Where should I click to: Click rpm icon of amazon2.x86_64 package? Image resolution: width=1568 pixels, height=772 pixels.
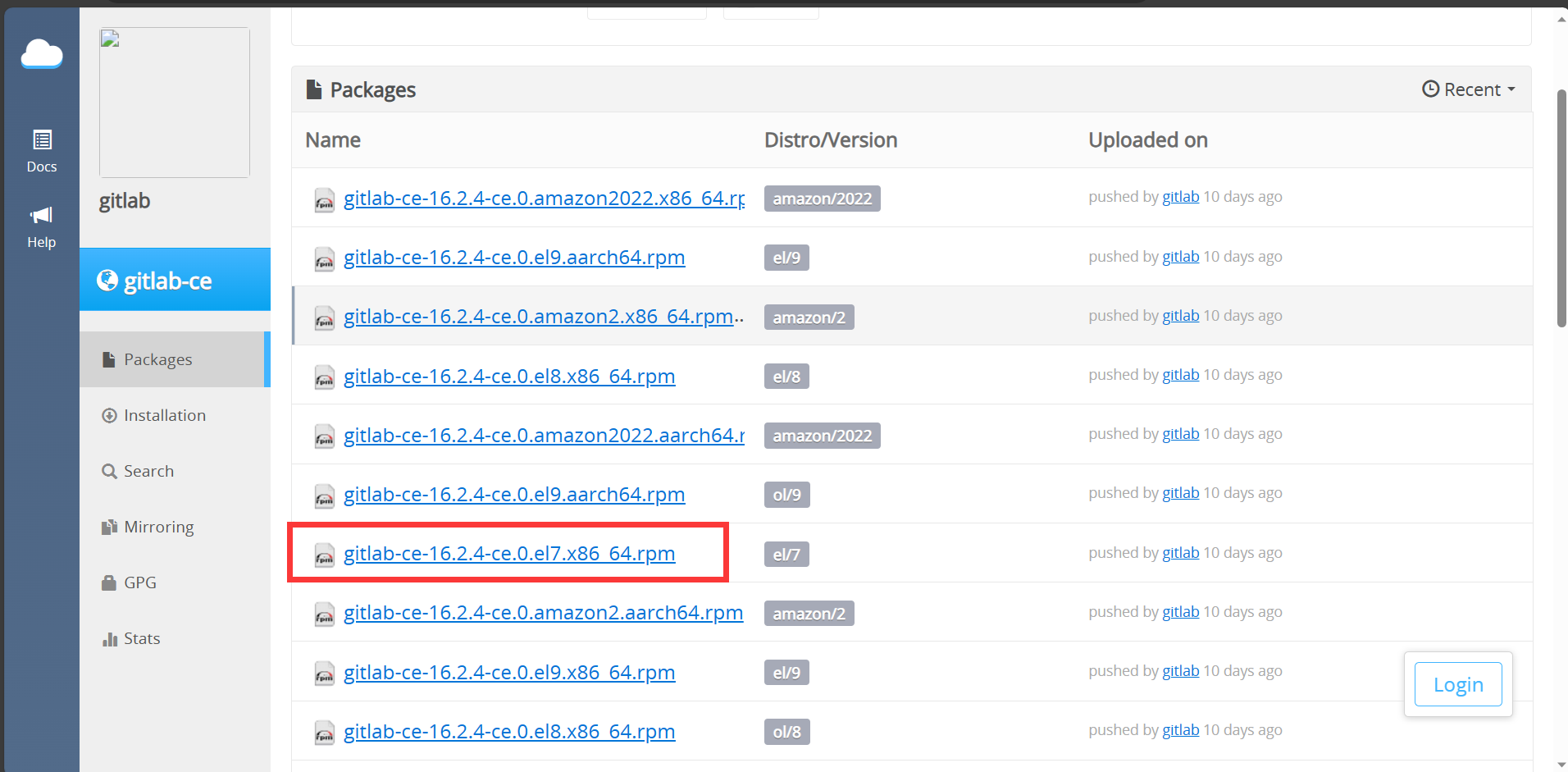[325, 318]
